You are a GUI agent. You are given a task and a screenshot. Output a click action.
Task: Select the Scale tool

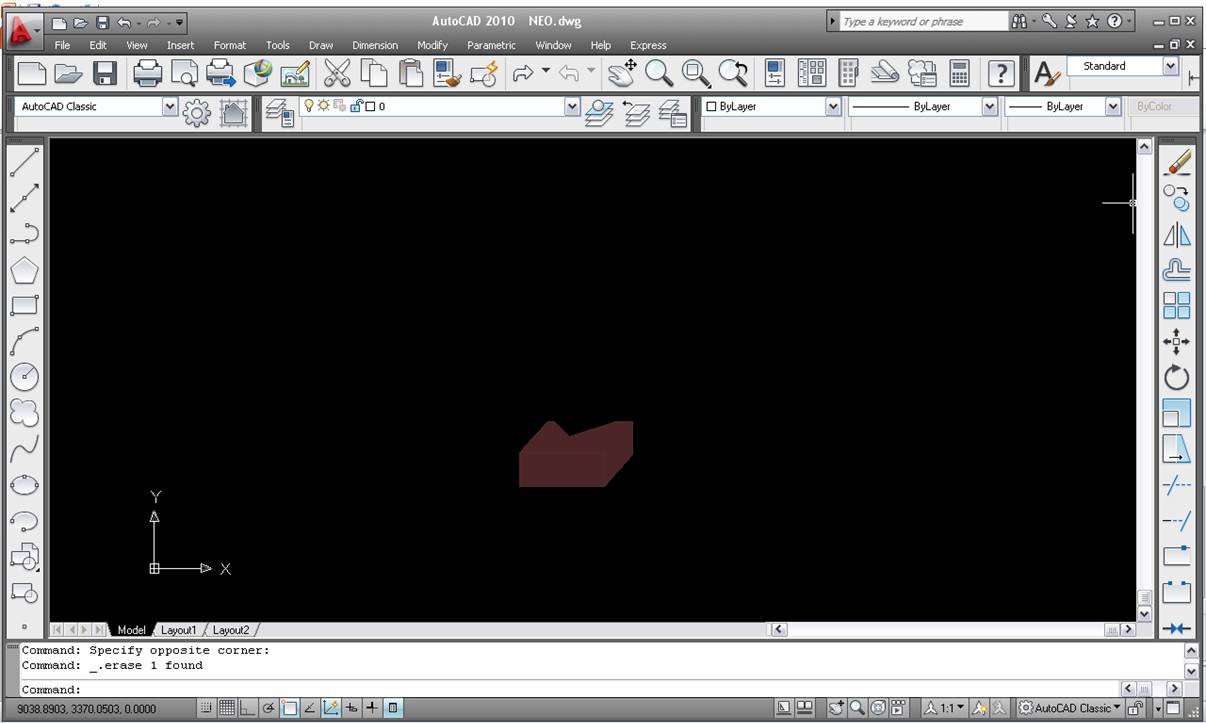[1177, 413]
